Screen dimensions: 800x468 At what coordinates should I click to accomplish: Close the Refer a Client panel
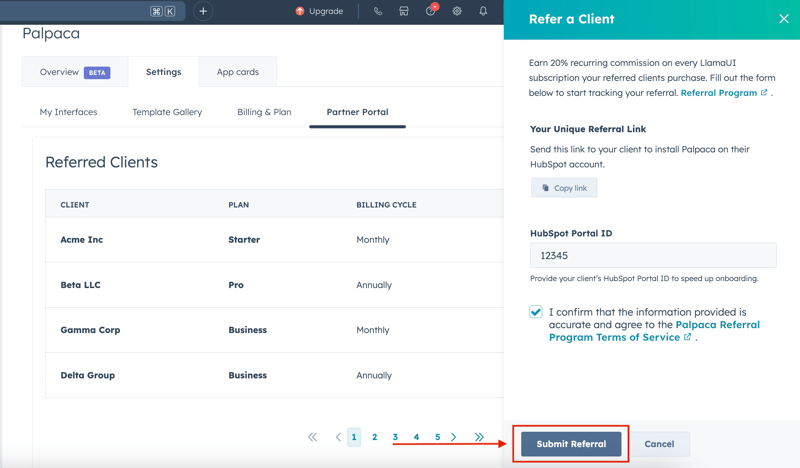783,19
